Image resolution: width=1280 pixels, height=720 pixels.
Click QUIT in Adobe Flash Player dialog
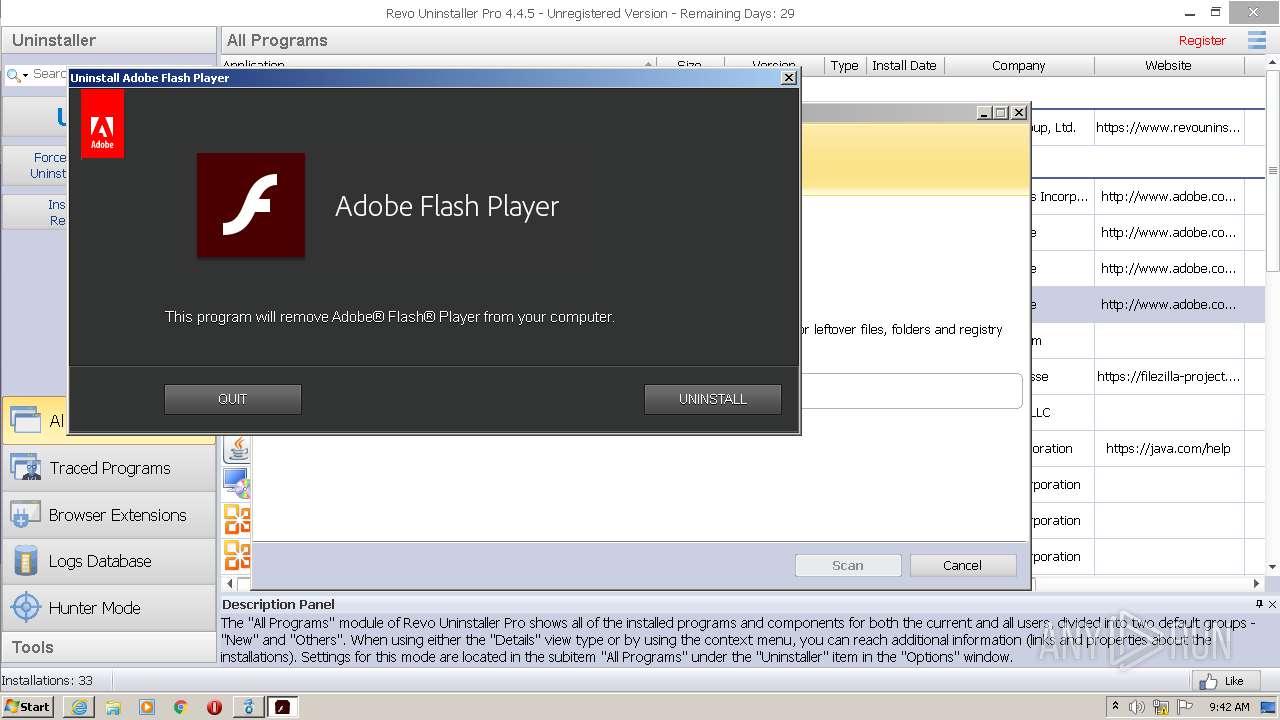232,399
